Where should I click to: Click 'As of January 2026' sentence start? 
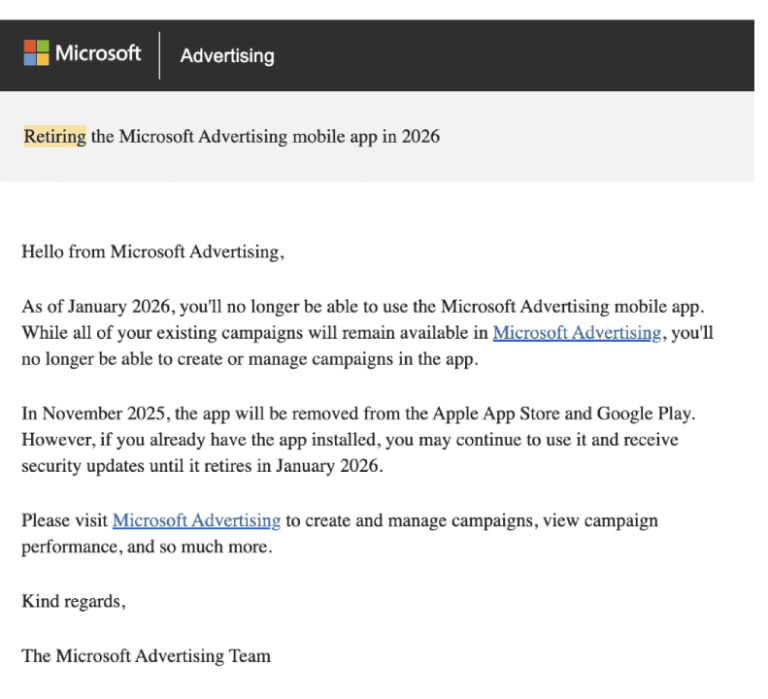[x=96, y=307]
